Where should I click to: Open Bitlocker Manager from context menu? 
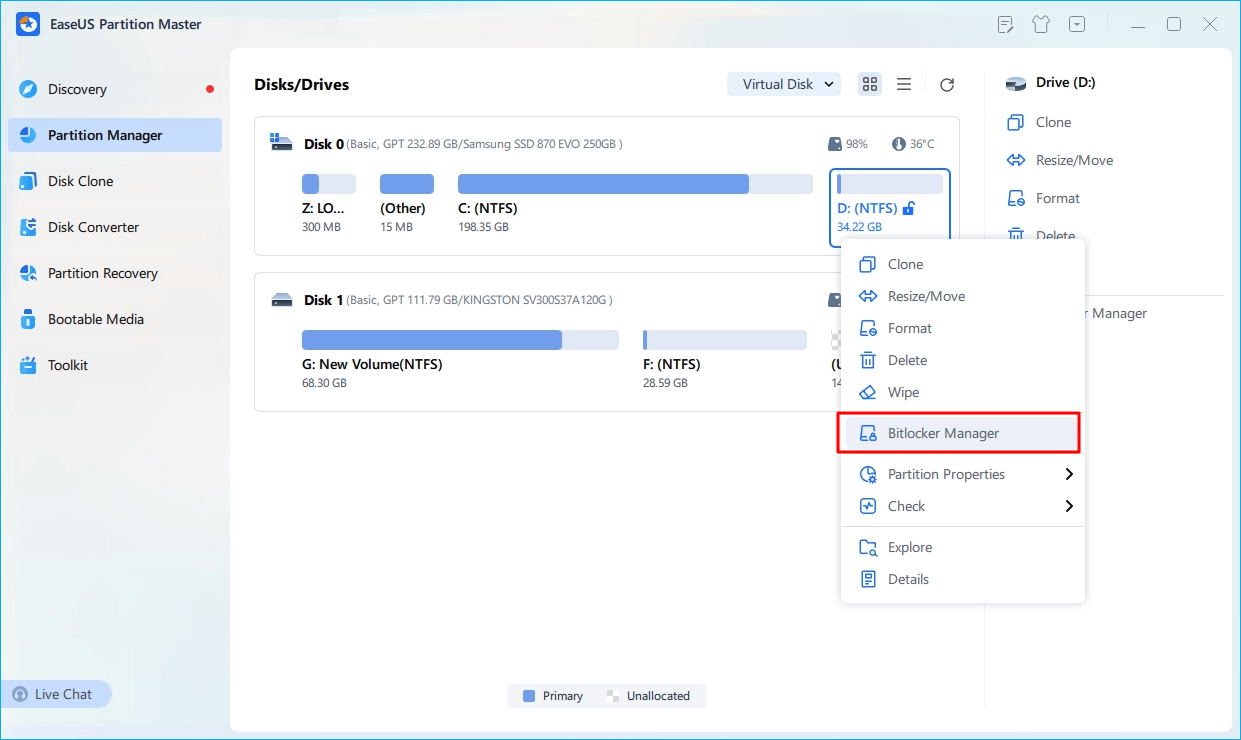click(963, 433)
